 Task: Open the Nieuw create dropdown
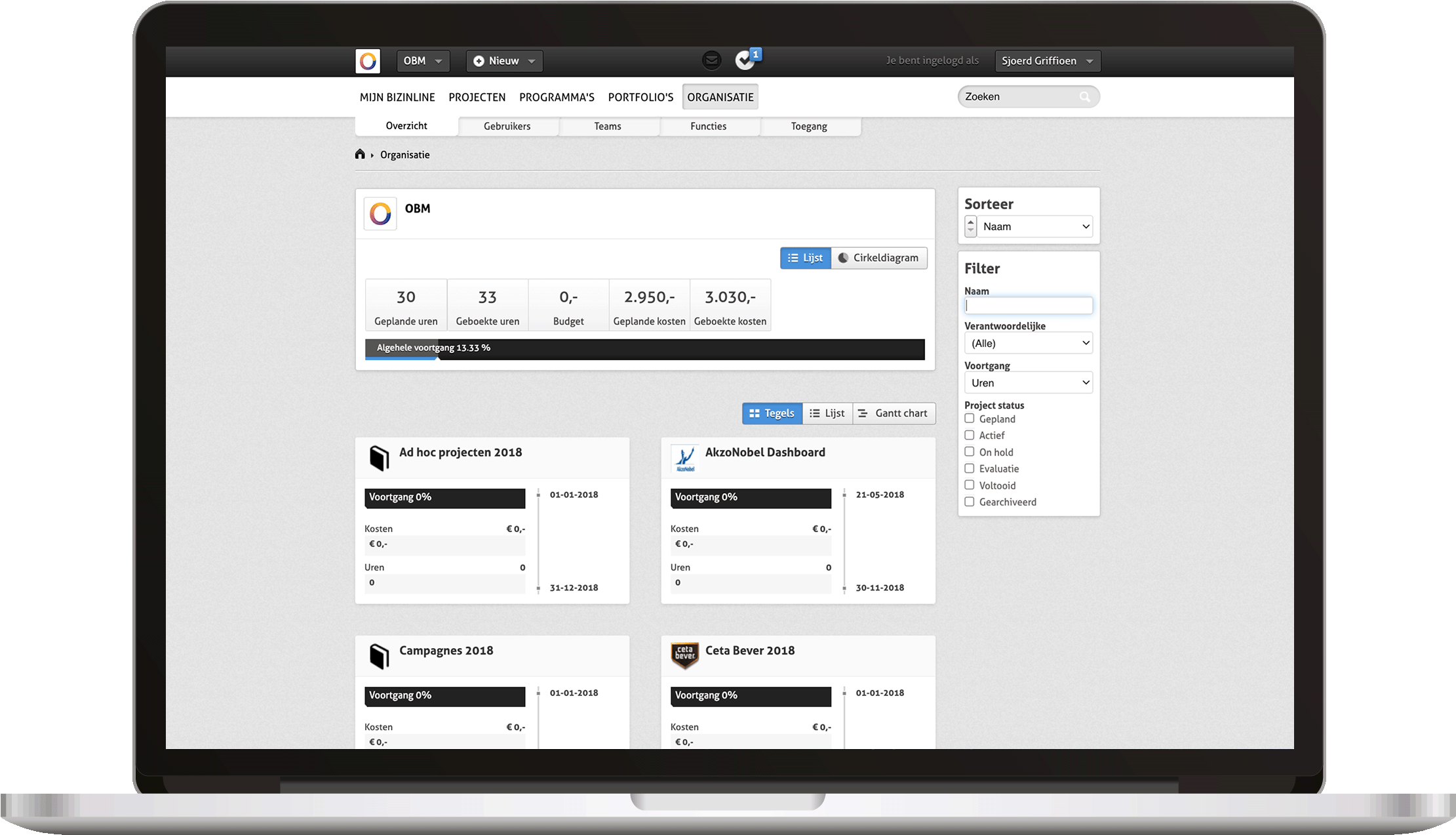(x=504, y=61)
